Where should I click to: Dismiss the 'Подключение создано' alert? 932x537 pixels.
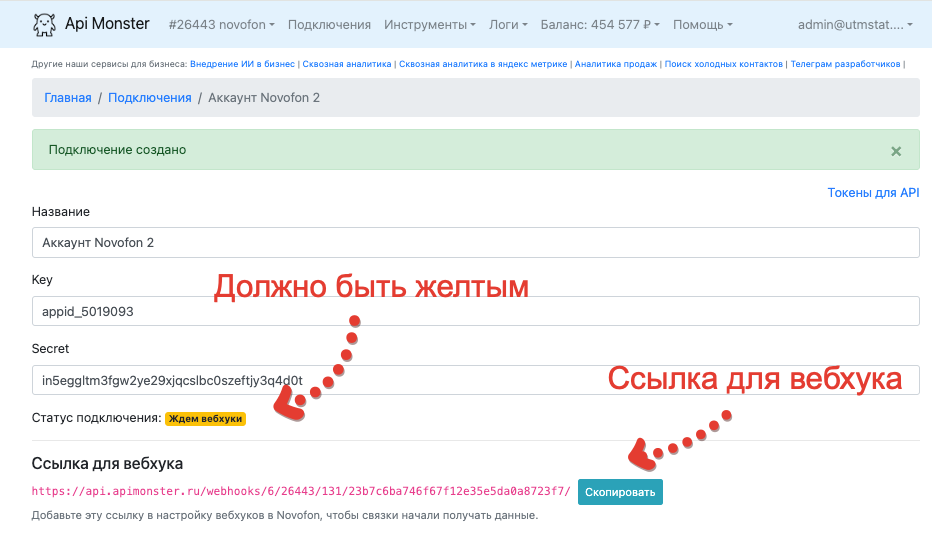coord(896,151)
